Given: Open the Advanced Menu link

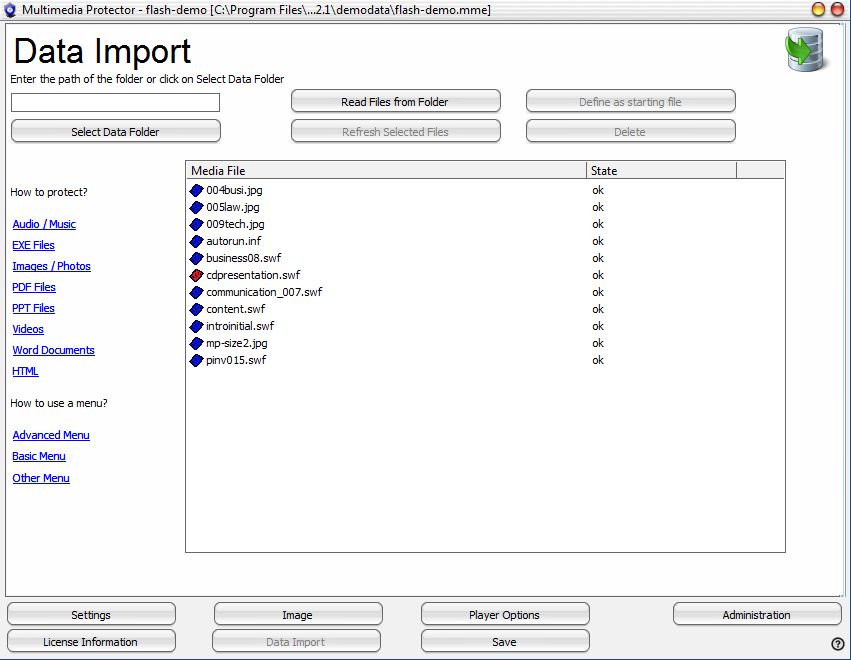Looking at the screenshot, I should point(51,435).
